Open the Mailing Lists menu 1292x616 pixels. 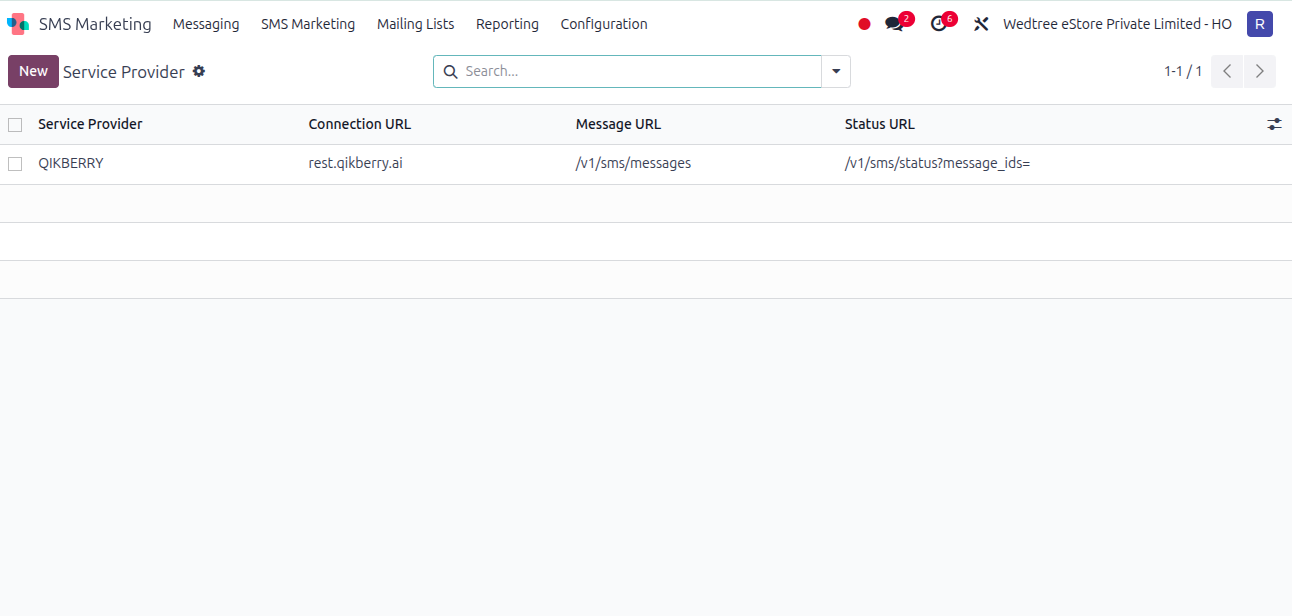tap(415, 23)
